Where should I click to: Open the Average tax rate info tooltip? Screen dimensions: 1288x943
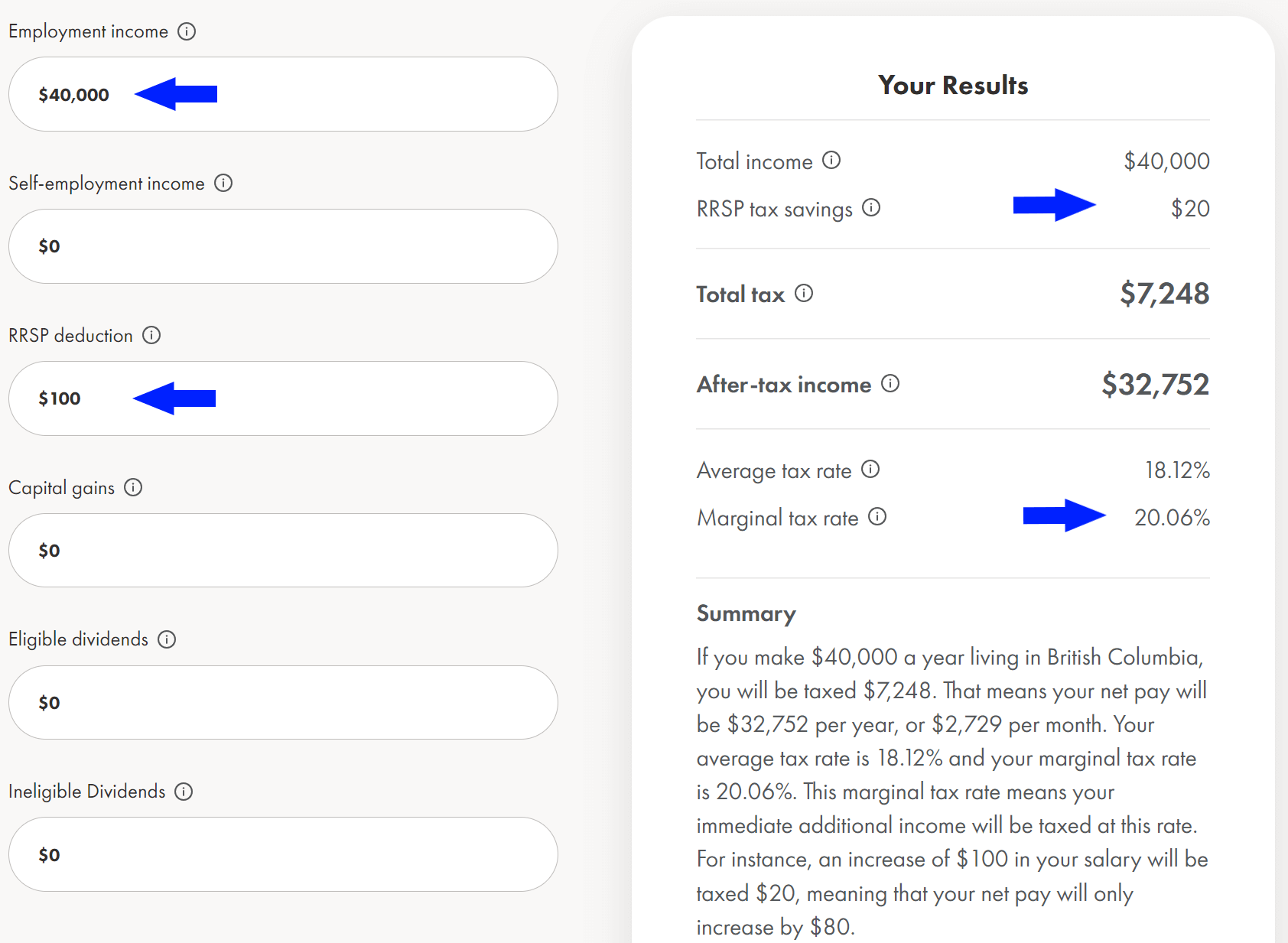tap(871, 470)
